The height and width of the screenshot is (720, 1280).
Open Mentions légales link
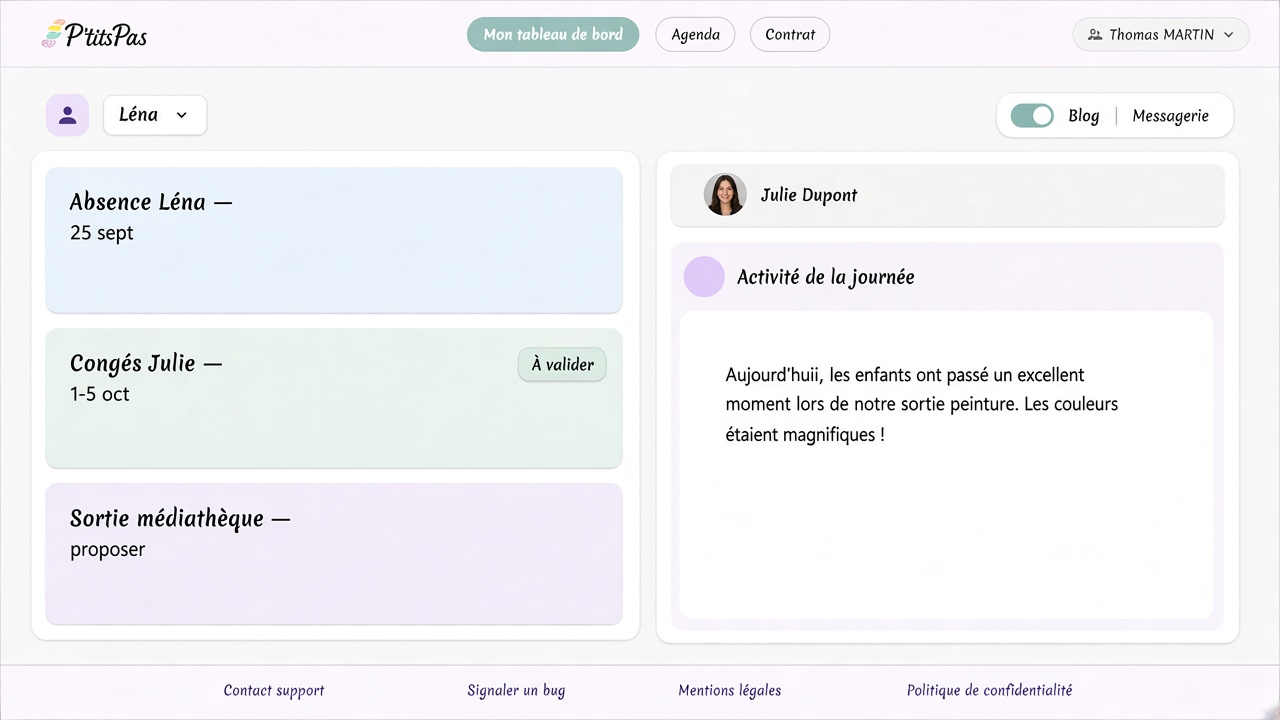(x=730, y=690)
